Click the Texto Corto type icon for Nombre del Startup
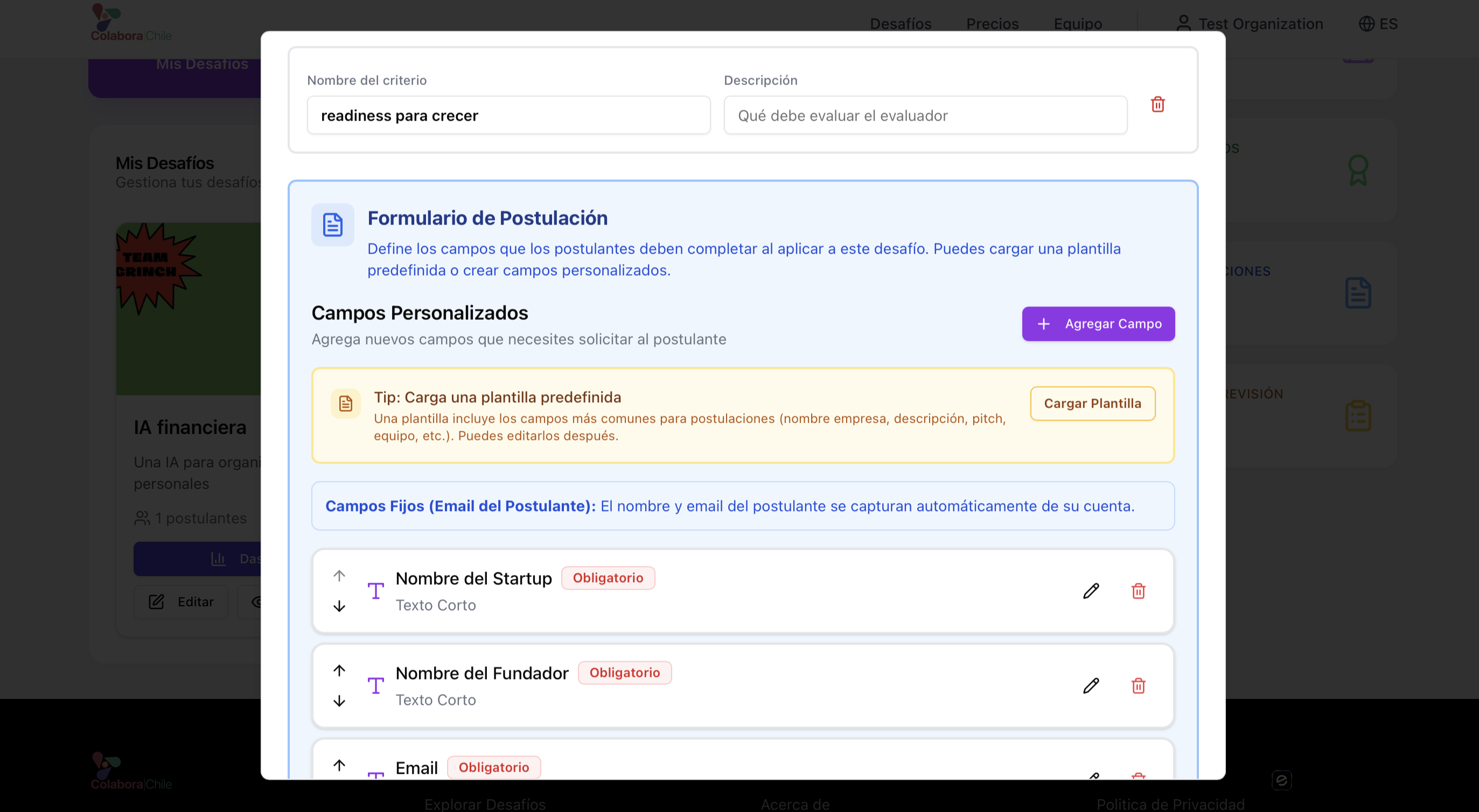The image size is (1479, 812). click(x=375, y=591)
